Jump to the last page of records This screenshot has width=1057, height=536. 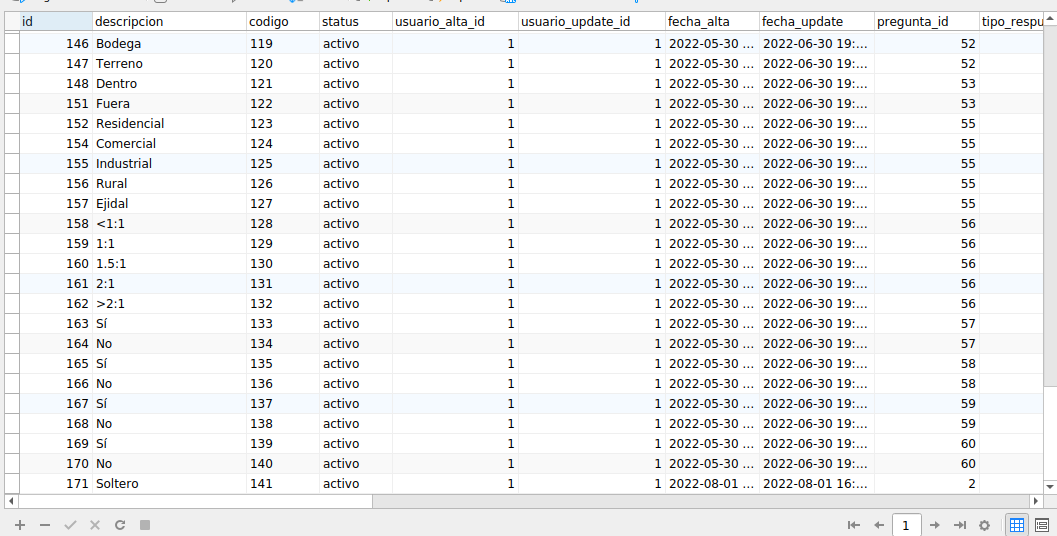pyautogui.click(x=960, y=525)
